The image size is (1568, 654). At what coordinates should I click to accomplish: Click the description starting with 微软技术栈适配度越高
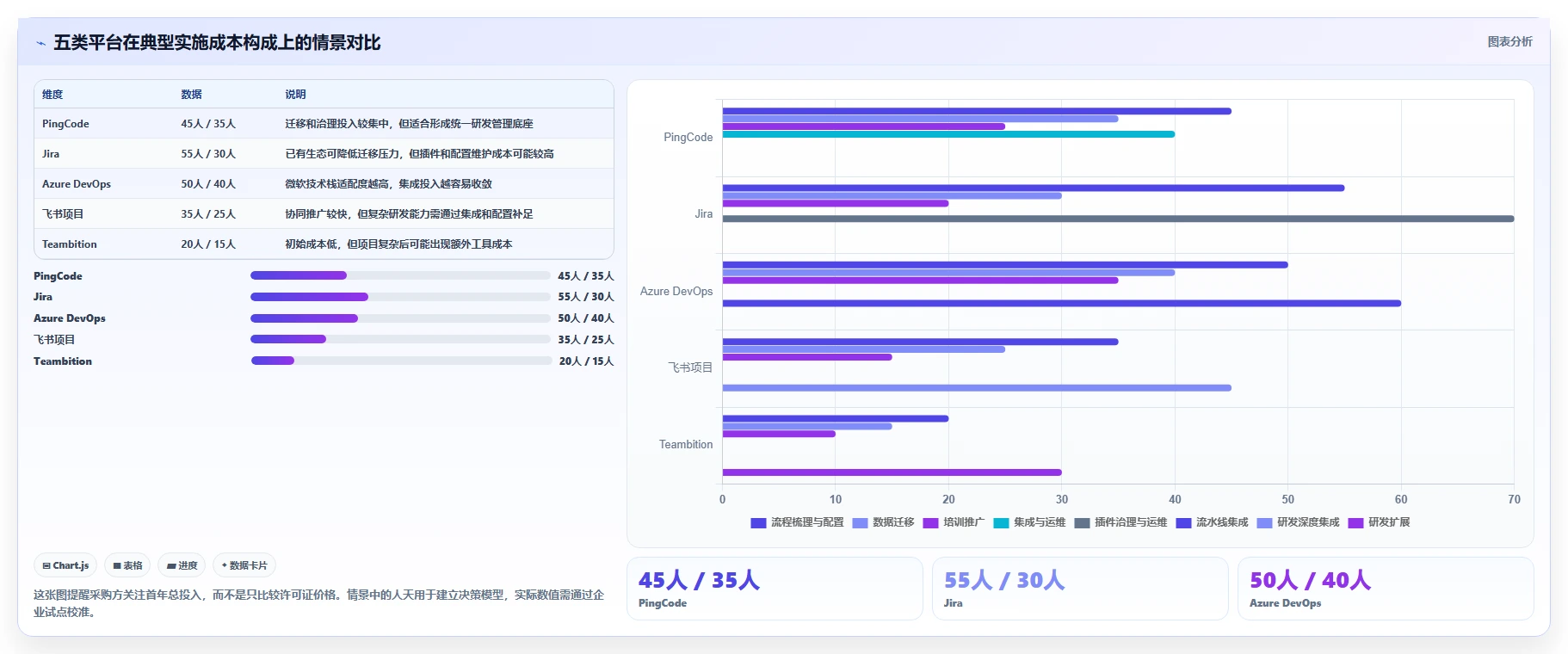388,184
